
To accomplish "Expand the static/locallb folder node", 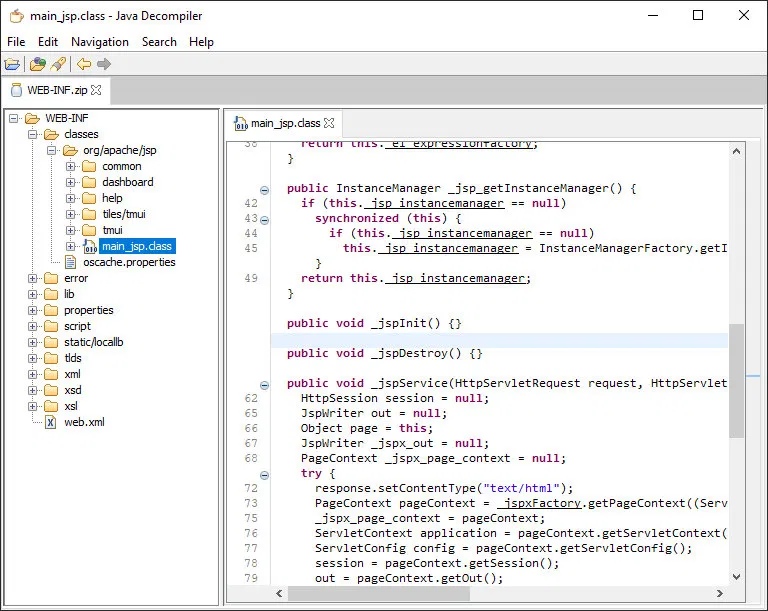I will 32,342.
